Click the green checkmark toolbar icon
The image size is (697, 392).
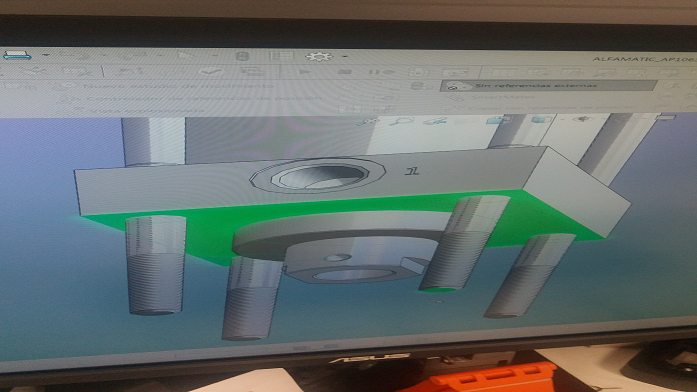click(211, 70)
